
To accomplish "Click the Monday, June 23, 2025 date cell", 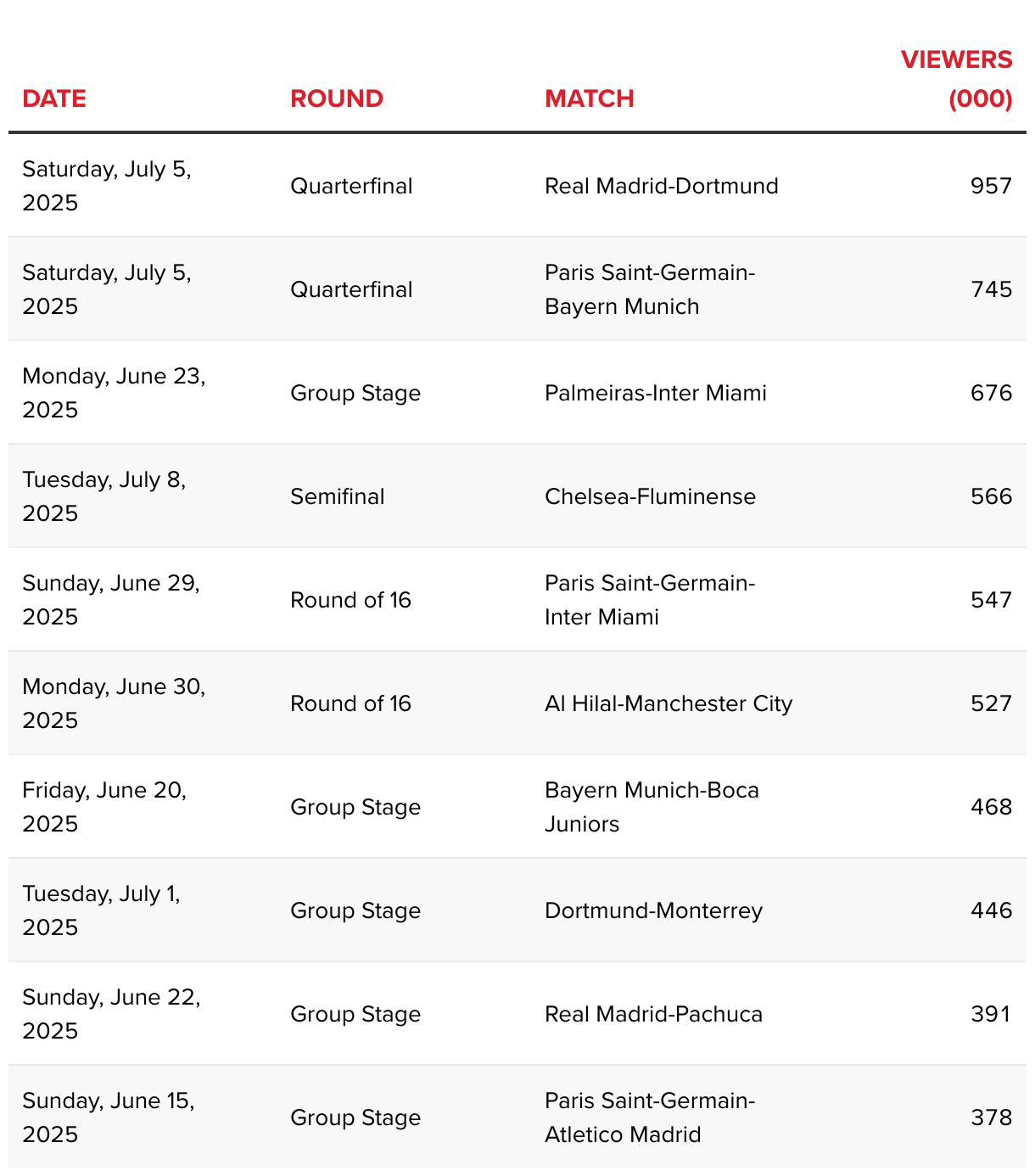I will 114,393.
